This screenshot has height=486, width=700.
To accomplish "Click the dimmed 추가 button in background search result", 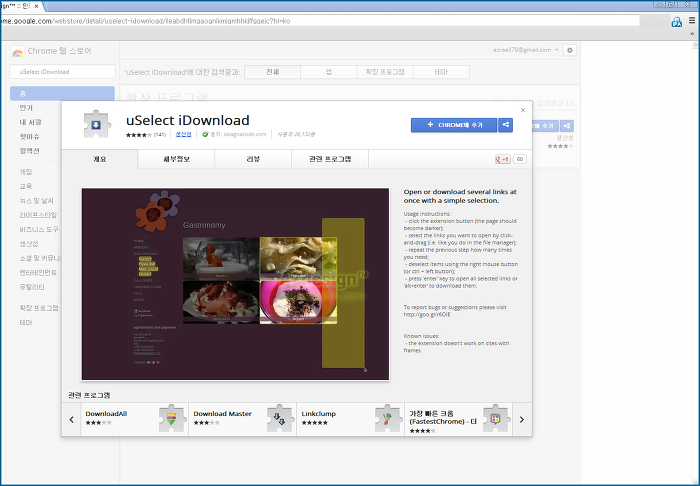I will point(545,126).
